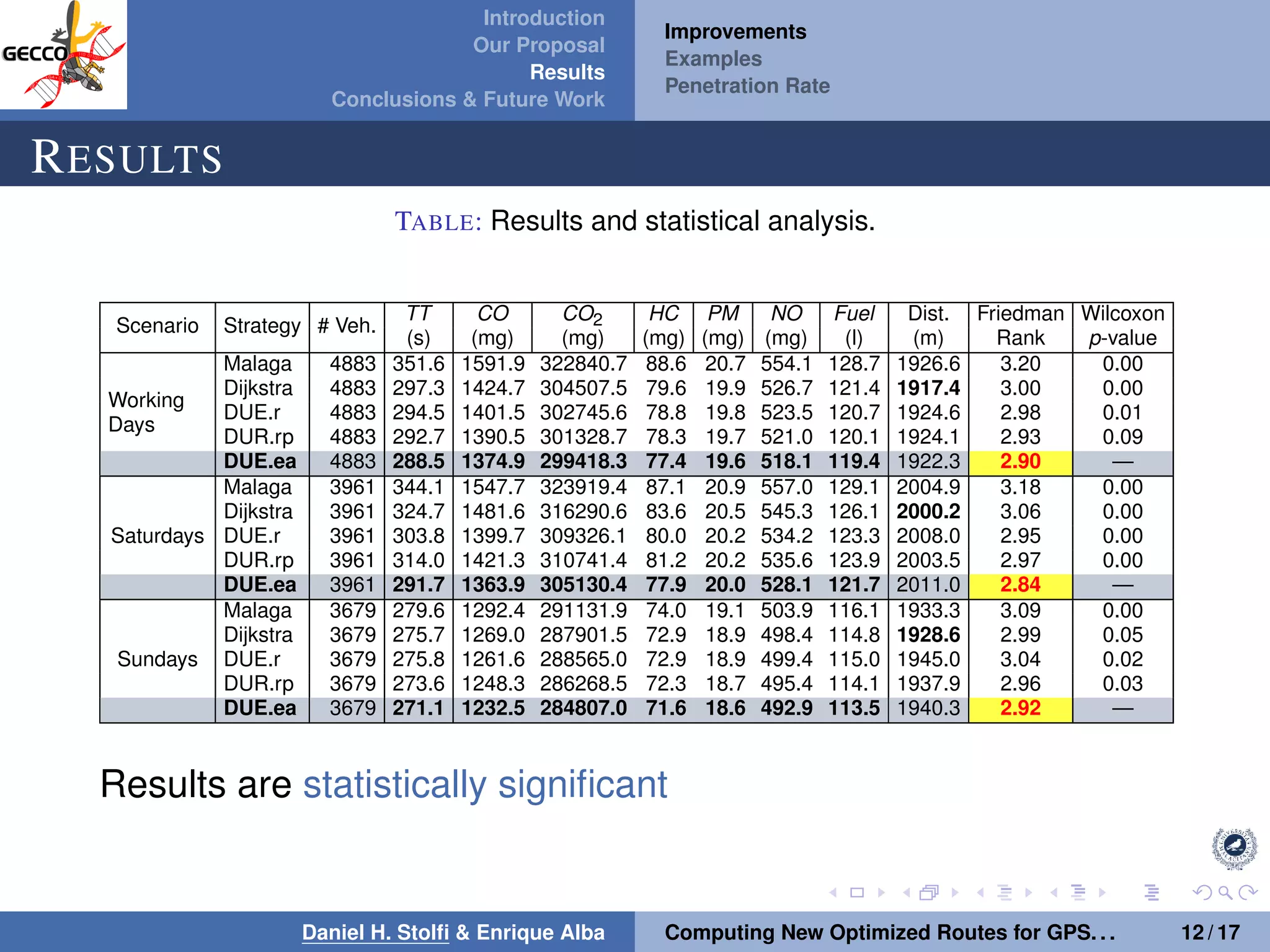Click the bold distance value 1928.6
The image size is (1270, 952).
(928, 635)
